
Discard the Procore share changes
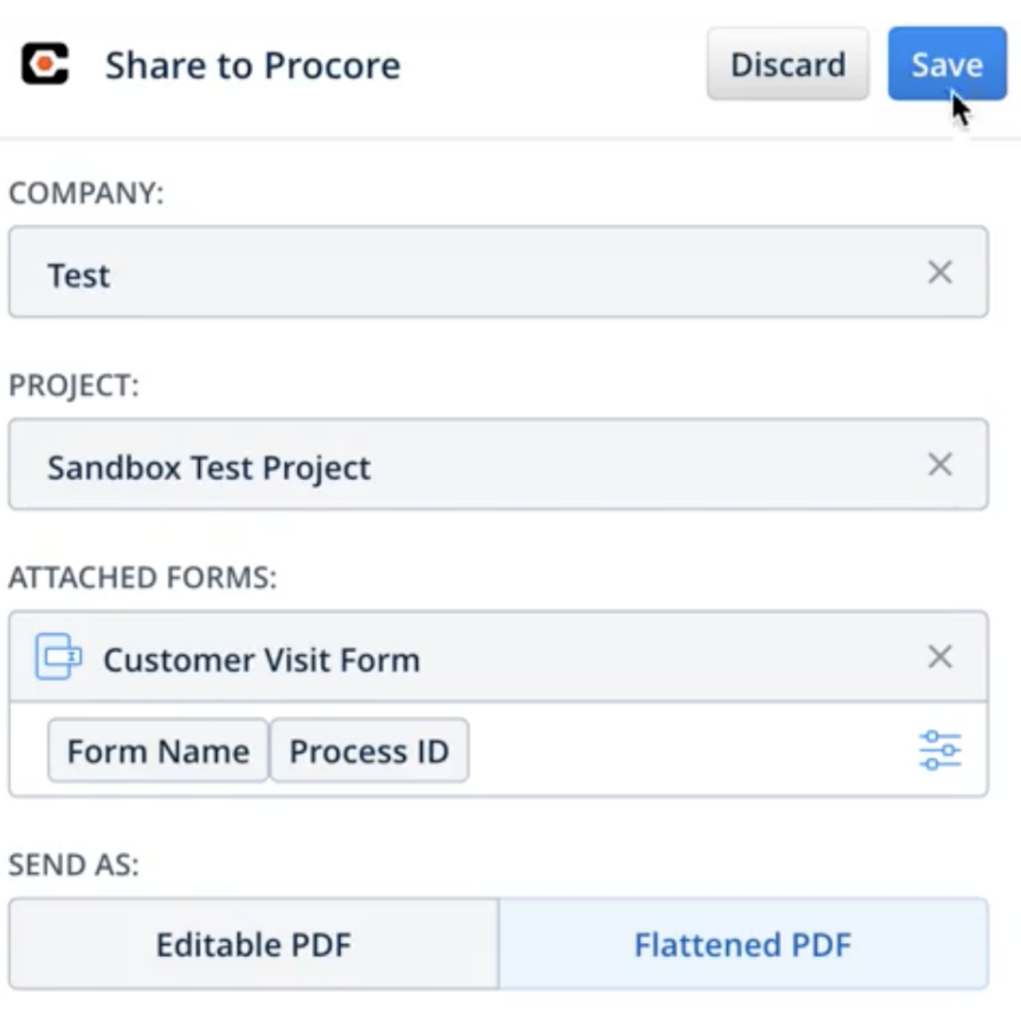(x=787, y=65)
